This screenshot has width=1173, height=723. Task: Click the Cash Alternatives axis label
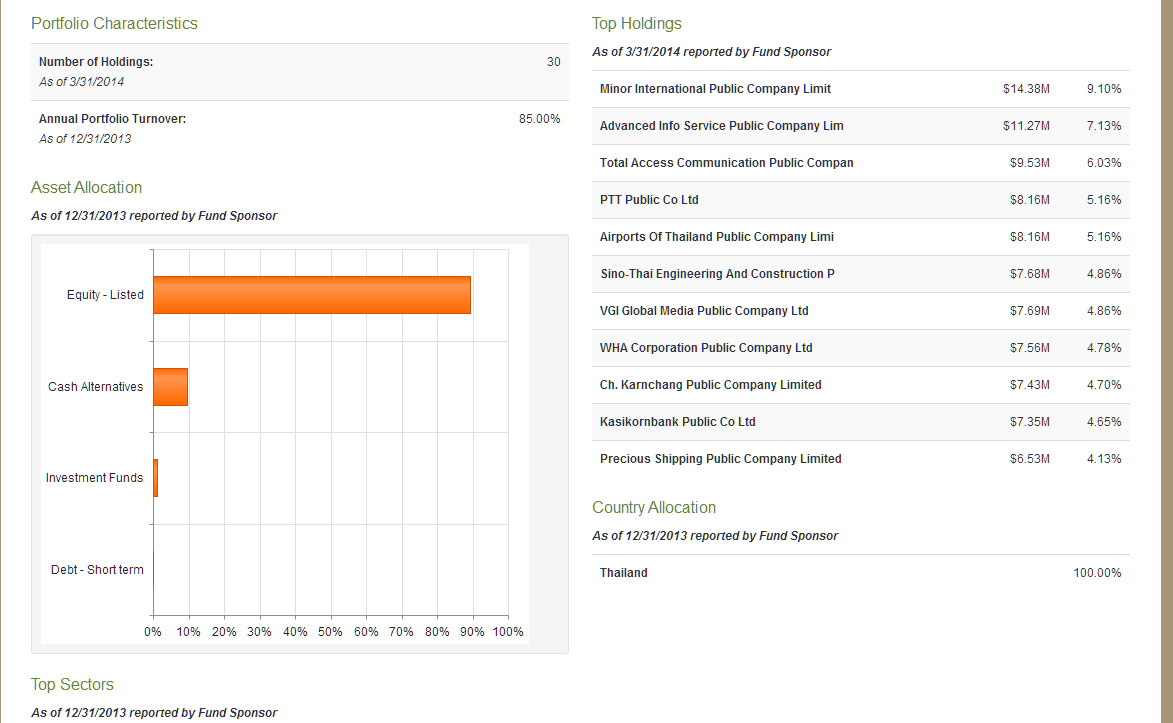coord(95,387)
